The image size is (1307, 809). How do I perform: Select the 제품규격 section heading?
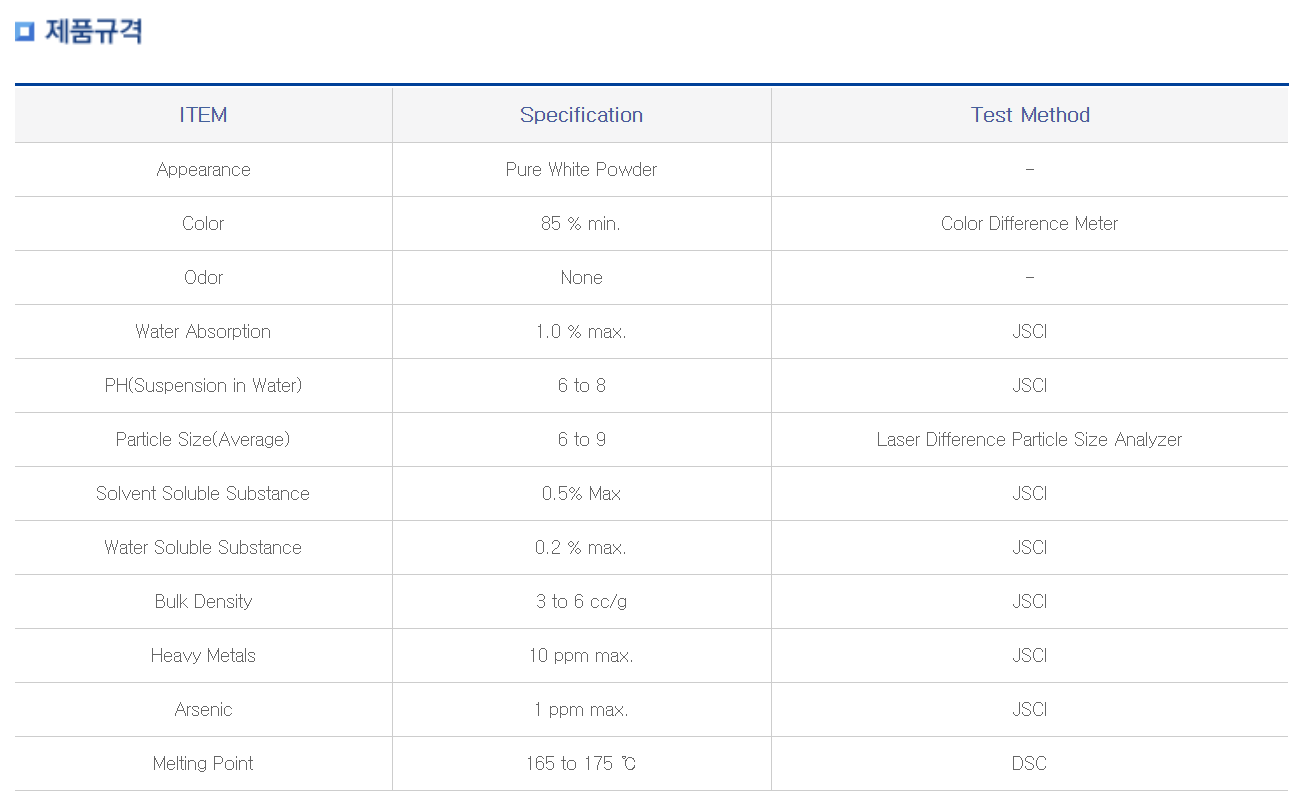click(94, 31)
